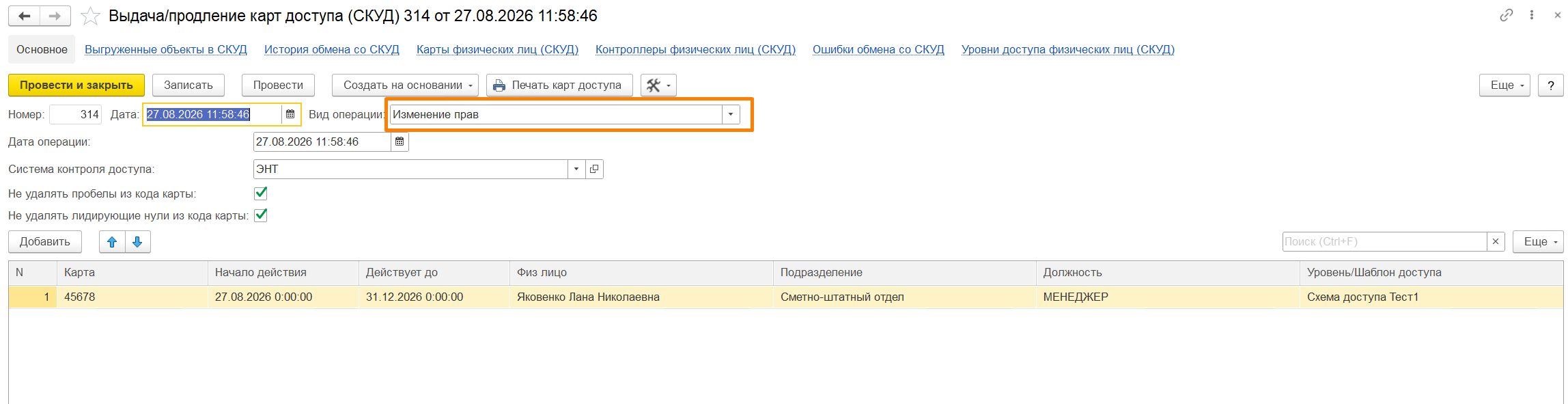The height and width of the screenshot is (404, 1568).
Task: Toggle Не удалять пробелы из кода карты
Action: click(261, 193)
